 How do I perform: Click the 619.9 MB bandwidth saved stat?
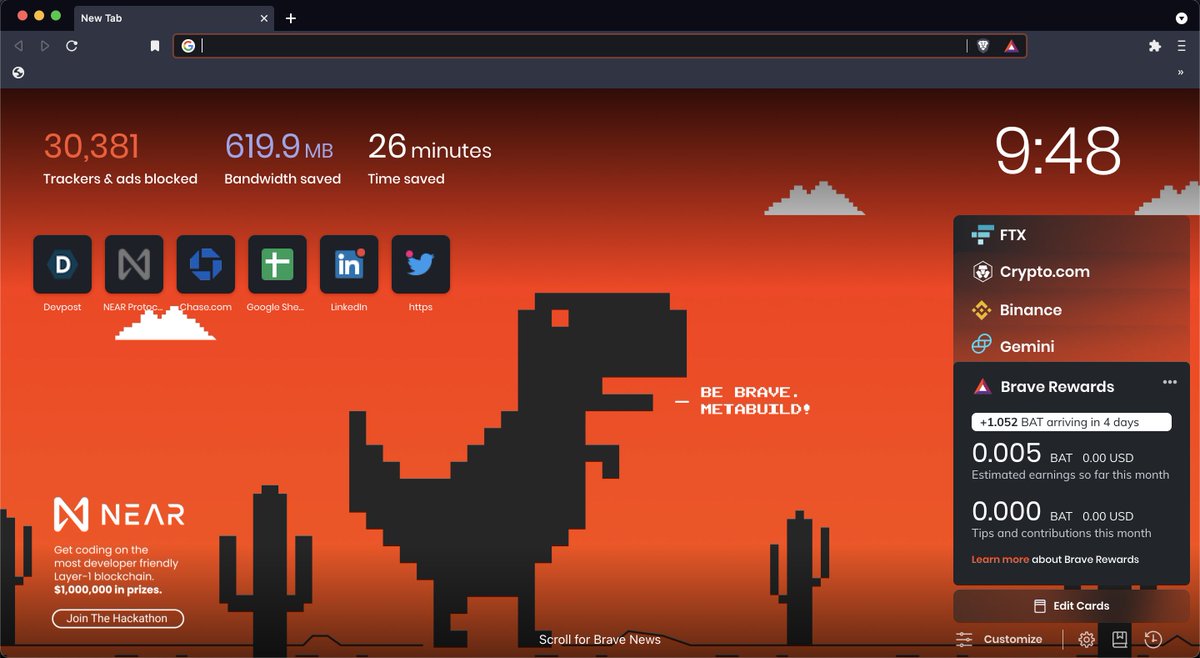(x=279, y=147)
